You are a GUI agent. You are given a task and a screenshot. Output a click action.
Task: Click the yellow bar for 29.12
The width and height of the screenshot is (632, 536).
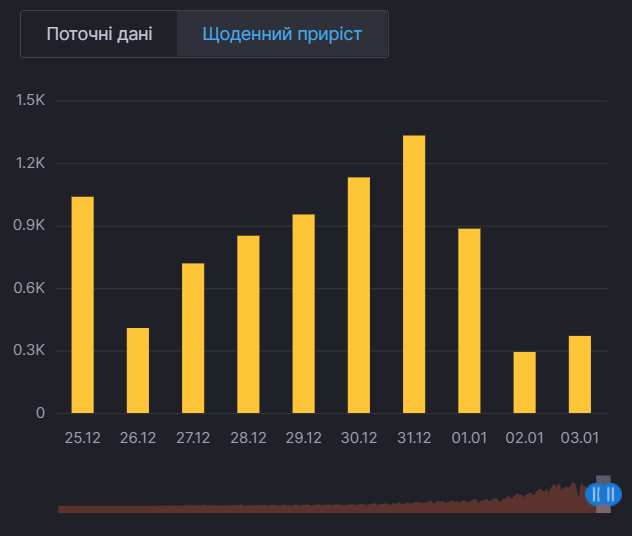[x=304, y=313]
